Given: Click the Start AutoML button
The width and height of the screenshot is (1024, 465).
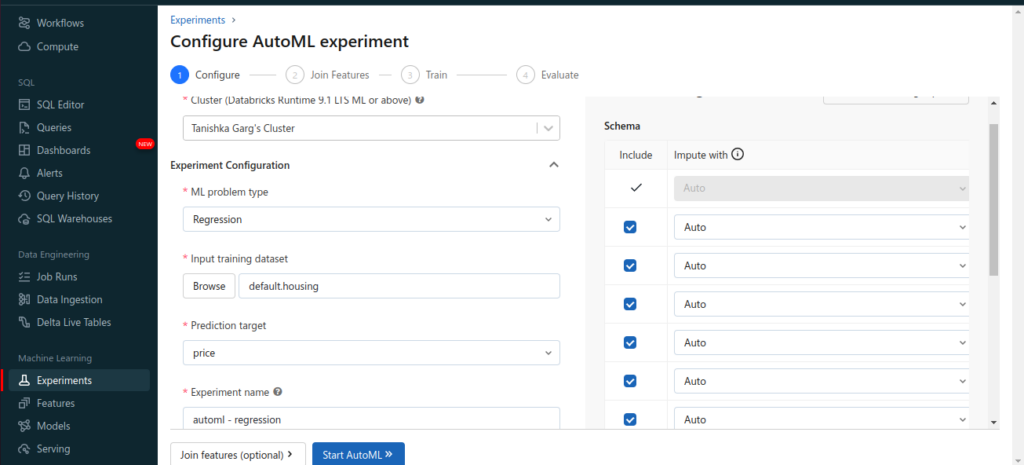Looking at the screenshot, I should pyautogui.click(x=358, y=454).
